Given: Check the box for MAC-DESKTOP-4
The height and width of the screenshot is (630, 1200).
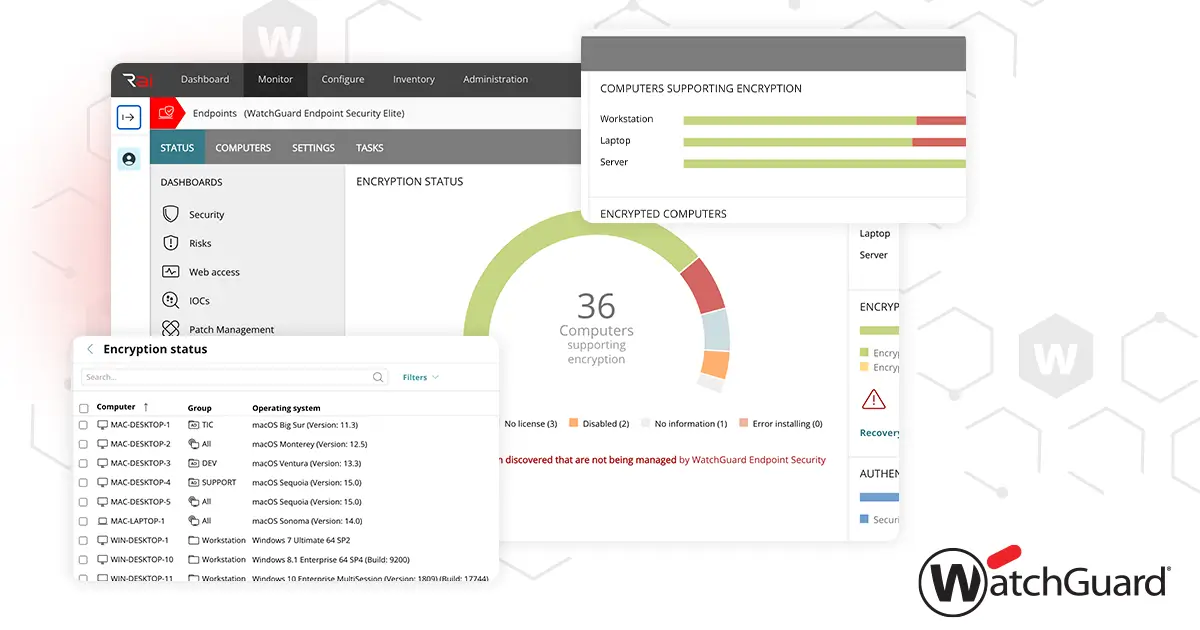Looking at the screenshot, I should point(84,482).
